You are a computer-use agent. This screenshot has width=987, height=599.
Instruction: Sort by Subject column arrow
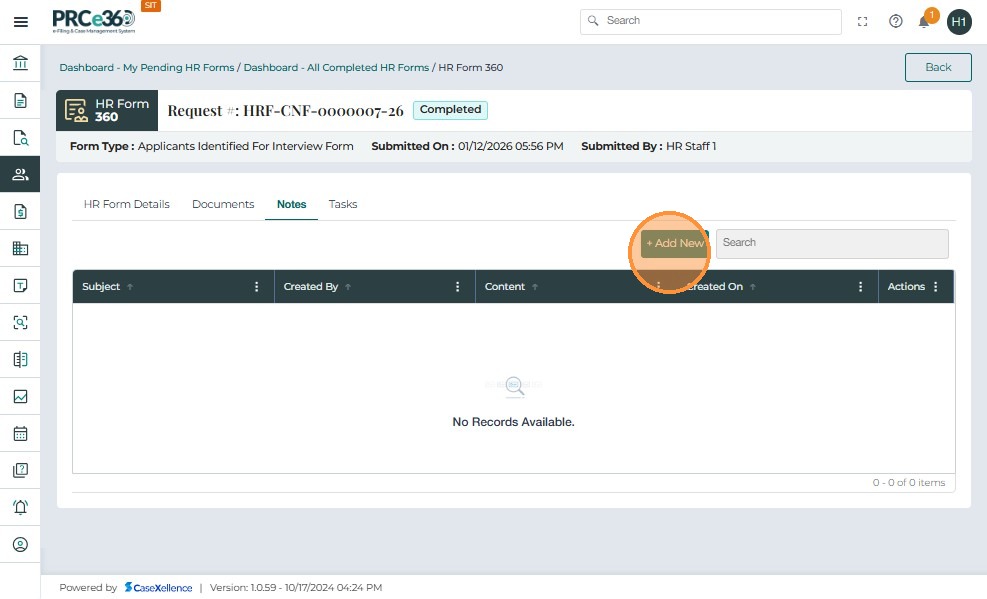(130, 287)
